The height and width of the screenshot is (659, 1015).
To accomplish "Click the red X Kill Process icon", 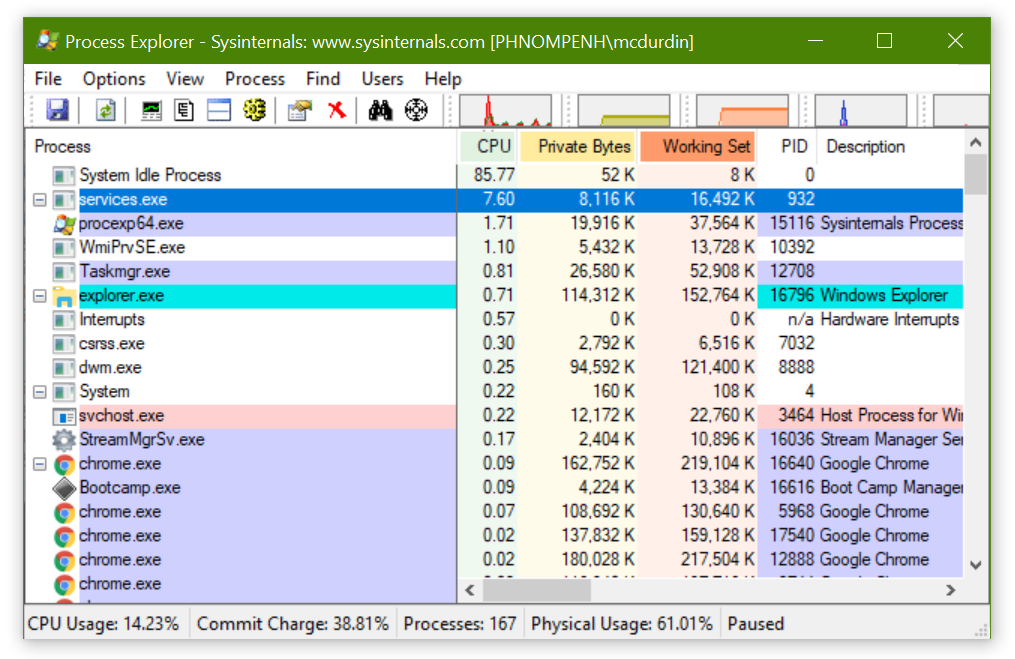I will click(x=337, y=110).
